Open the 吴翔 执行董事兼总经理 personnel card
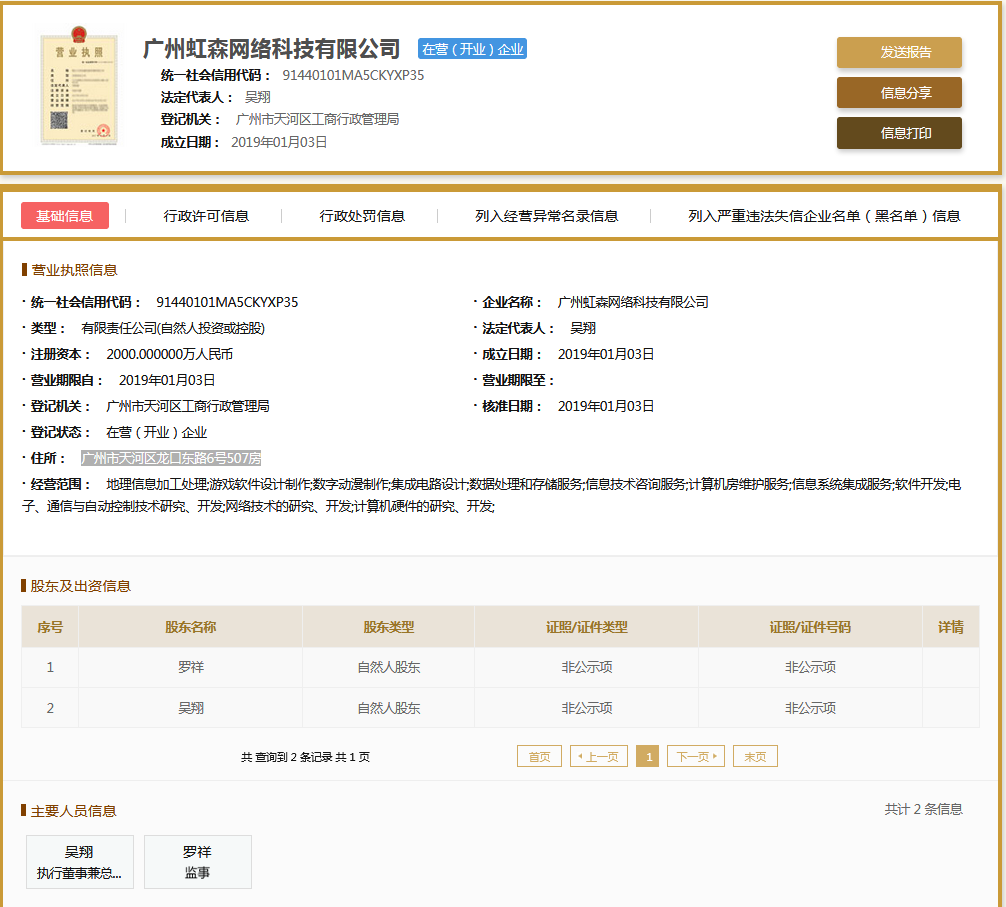 point(79,862)
